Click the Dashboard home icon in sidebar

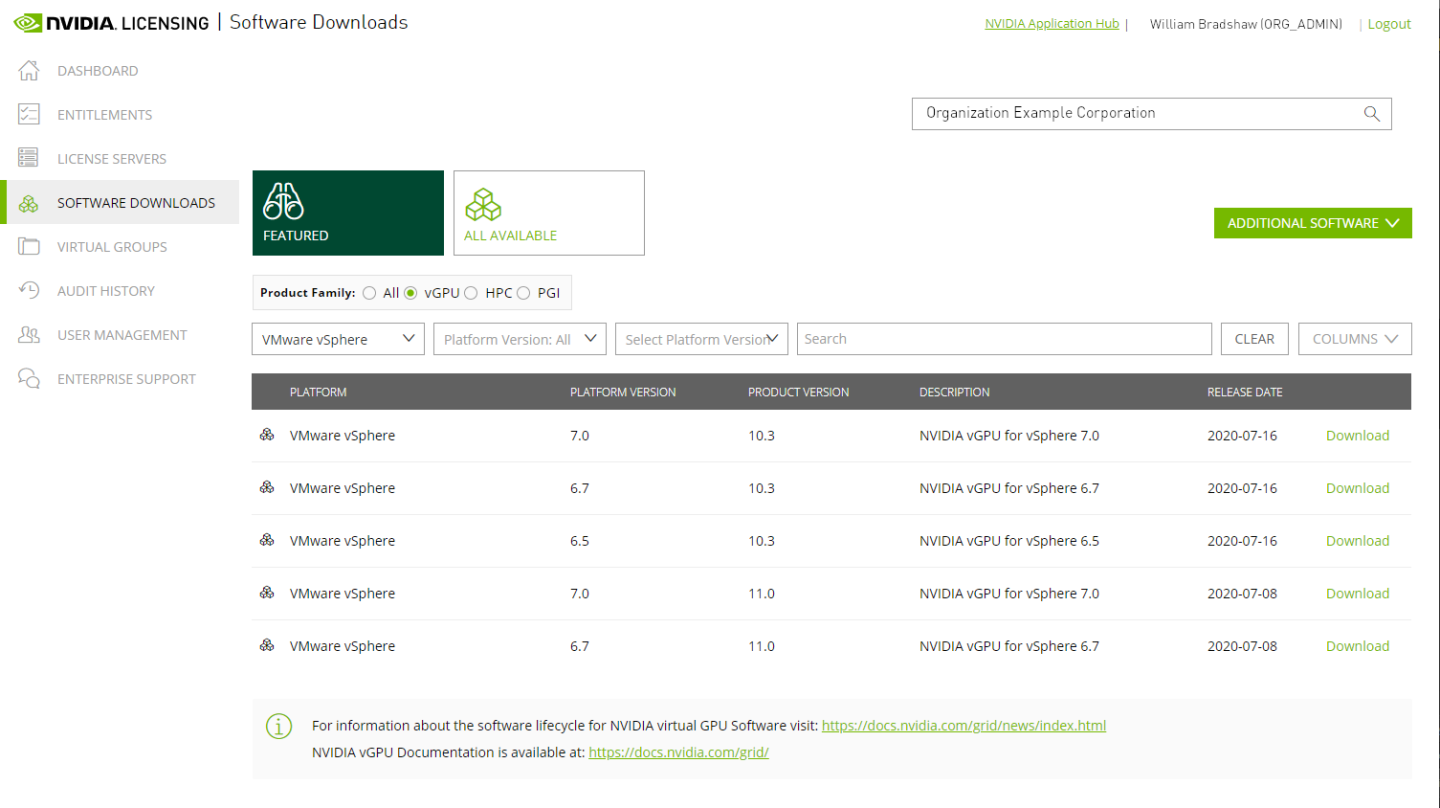pyautogui.click(x=29, y=71)
